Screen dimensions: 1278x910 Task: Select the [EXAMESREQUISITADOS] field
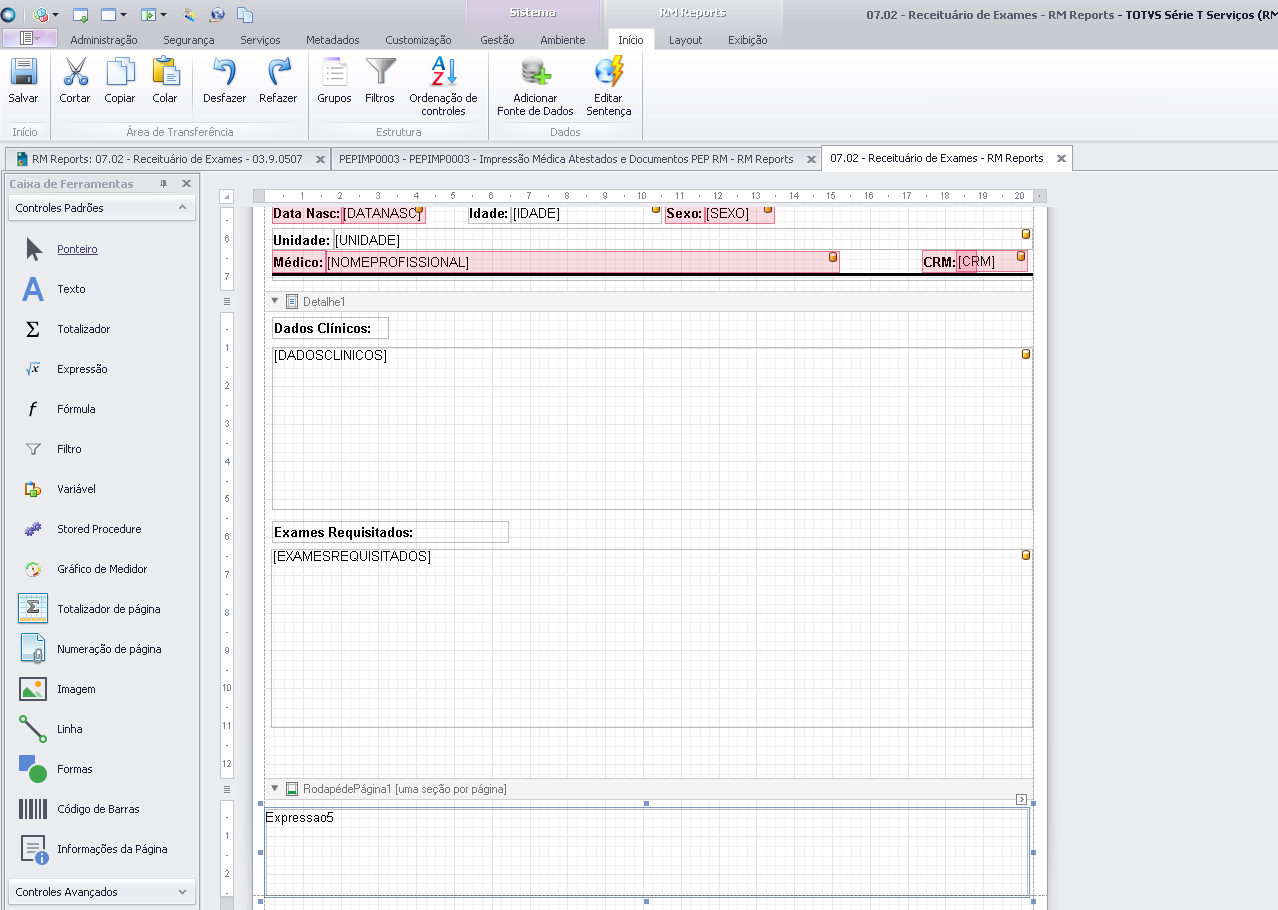(x=652, y=637)
